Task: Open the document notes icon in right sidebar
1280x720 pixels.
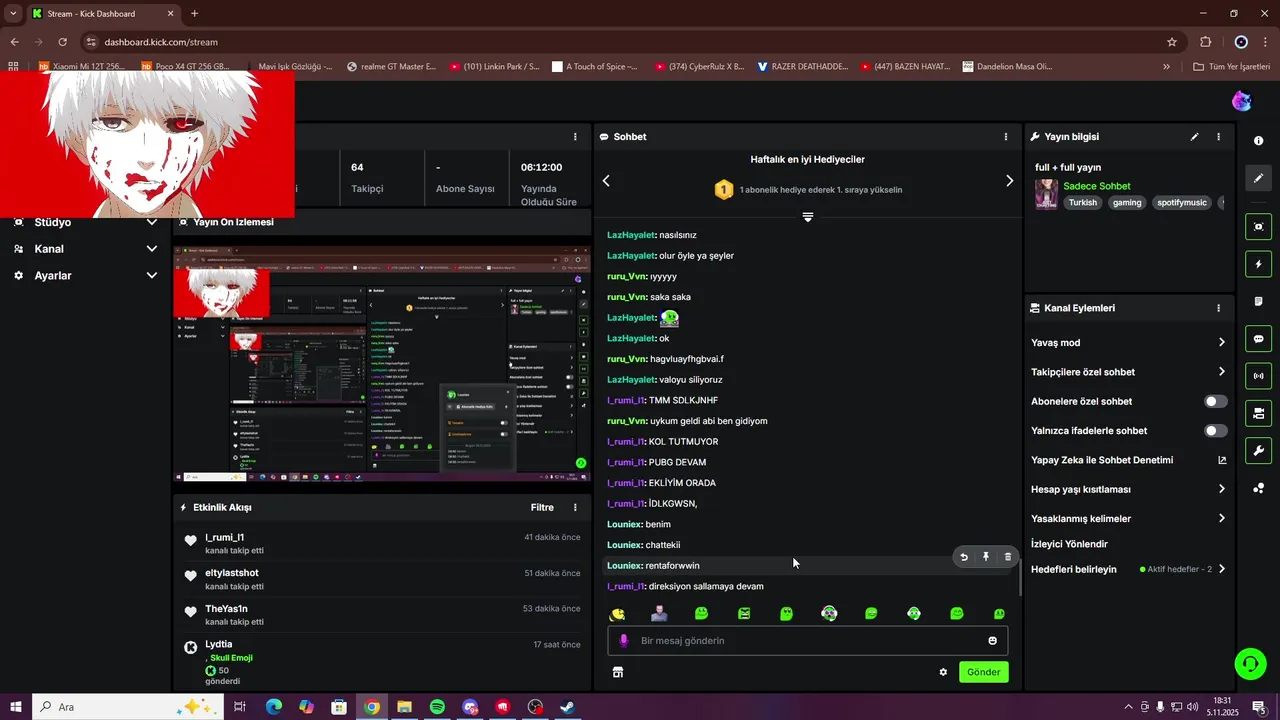Action: pyautogui.click(x=1259, y=301)
